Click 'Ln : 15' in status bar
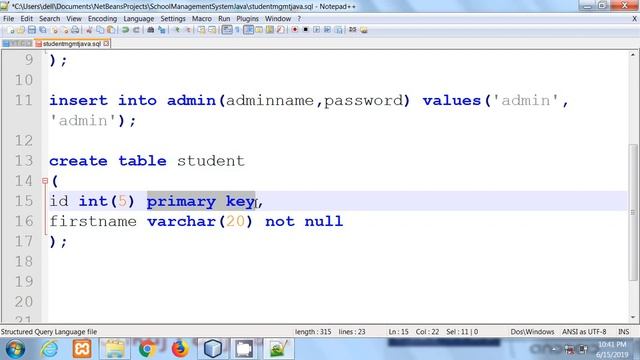This screenshot has width=640, height=360. pyautogui.click(x=398, y=332)
